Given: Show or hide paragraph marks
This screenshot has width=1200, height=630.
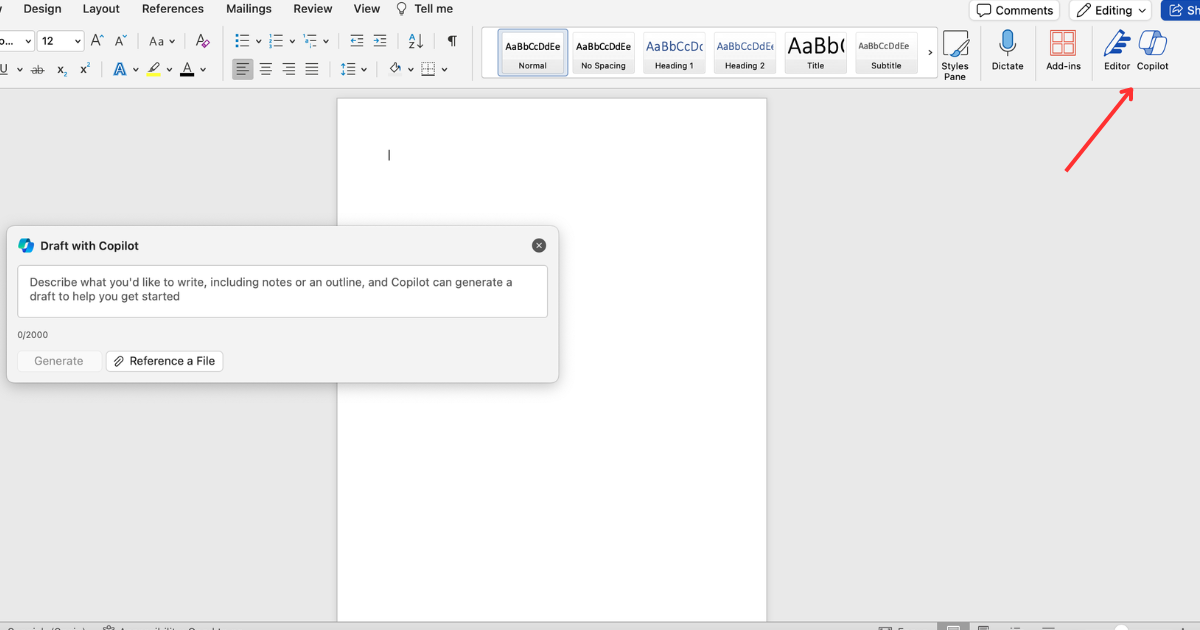Looking at the screenshot, I should 452,41.
